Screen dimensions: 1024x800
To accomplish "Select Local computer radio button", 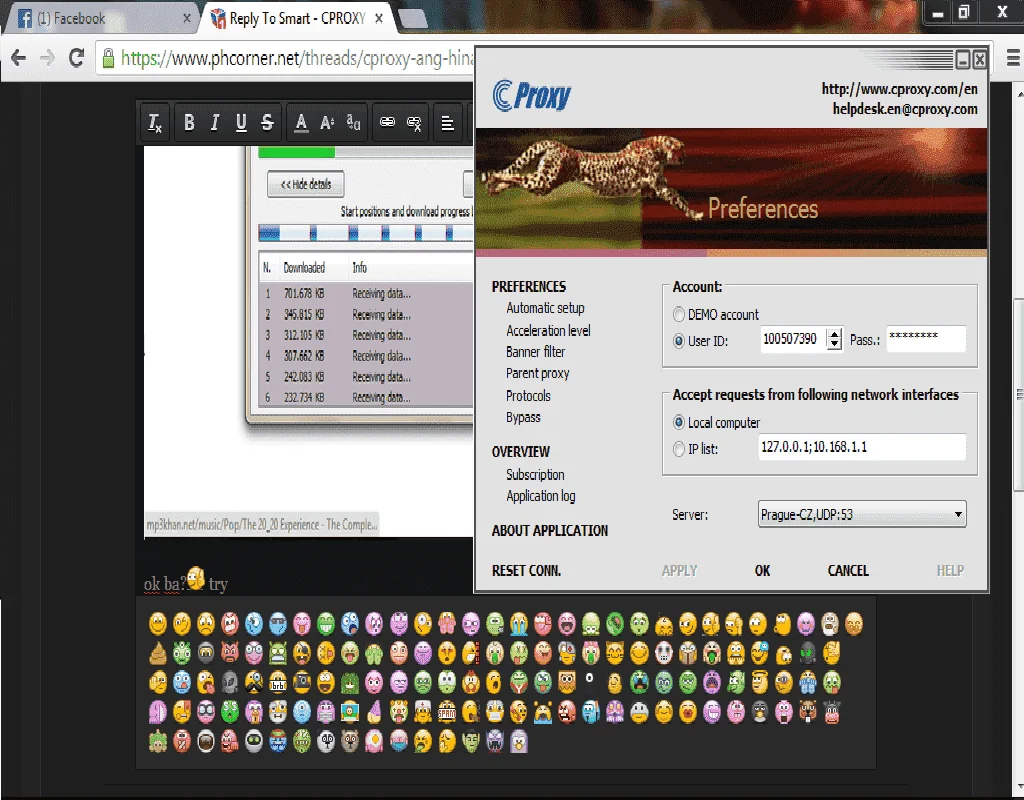I will (x=679, y=423).
